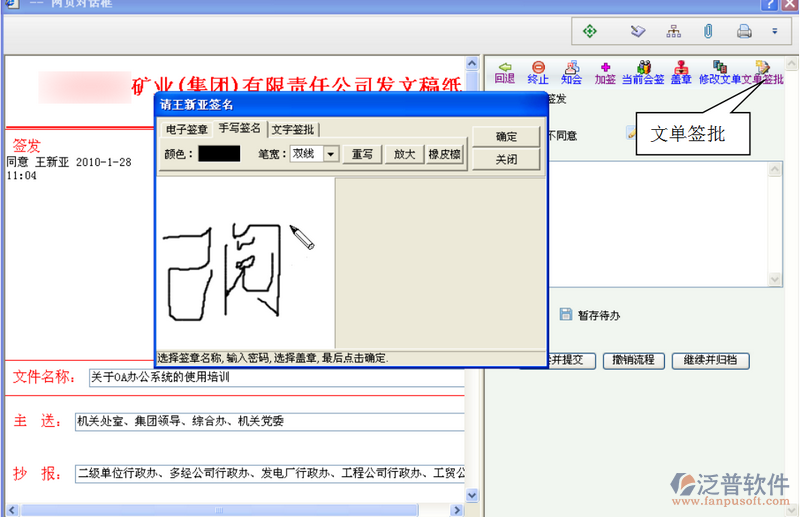Click the paperclip attachment icon
Viewport: 800px width, 517px height.
(x=708, y=31)
